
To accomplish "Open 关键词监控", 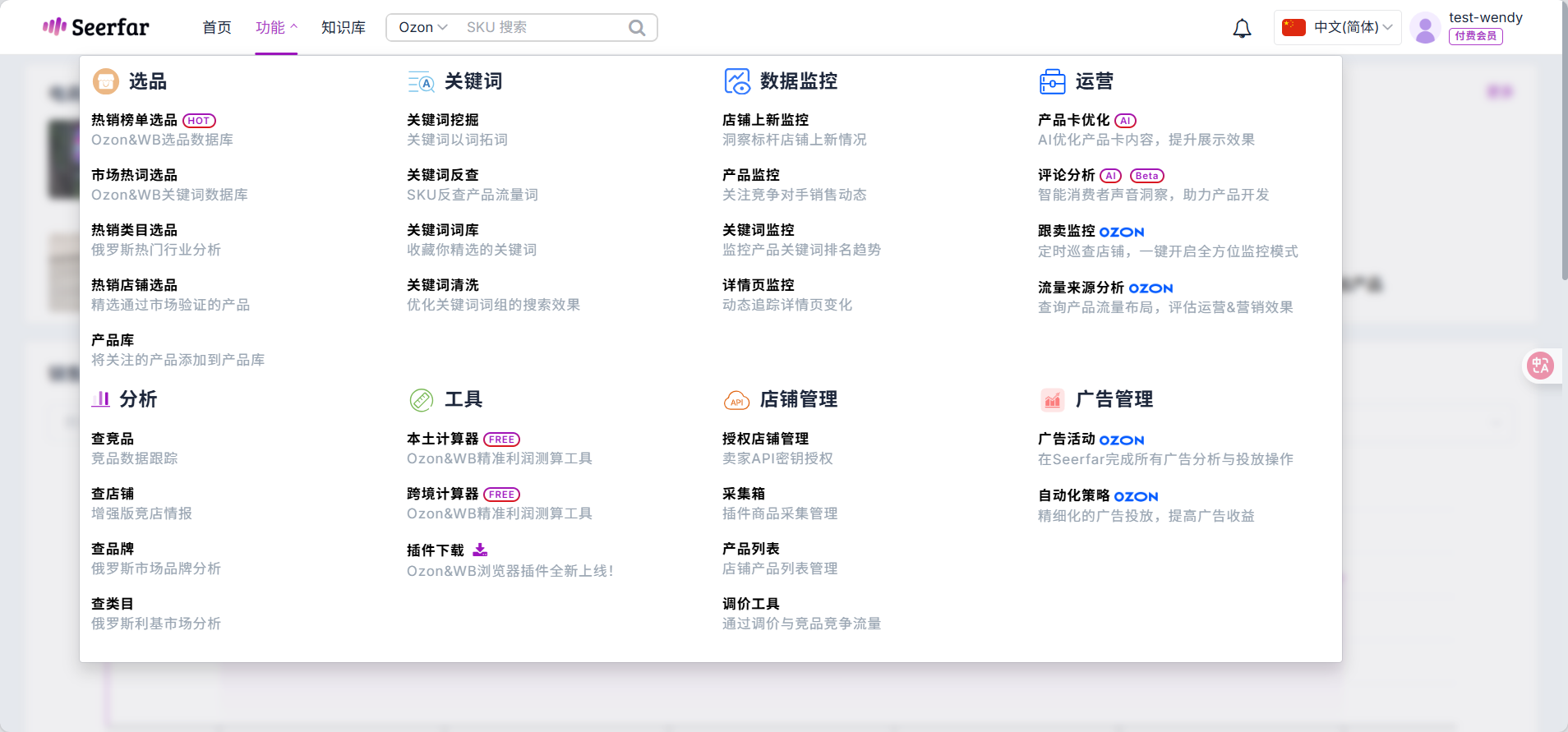I will 759,230.
